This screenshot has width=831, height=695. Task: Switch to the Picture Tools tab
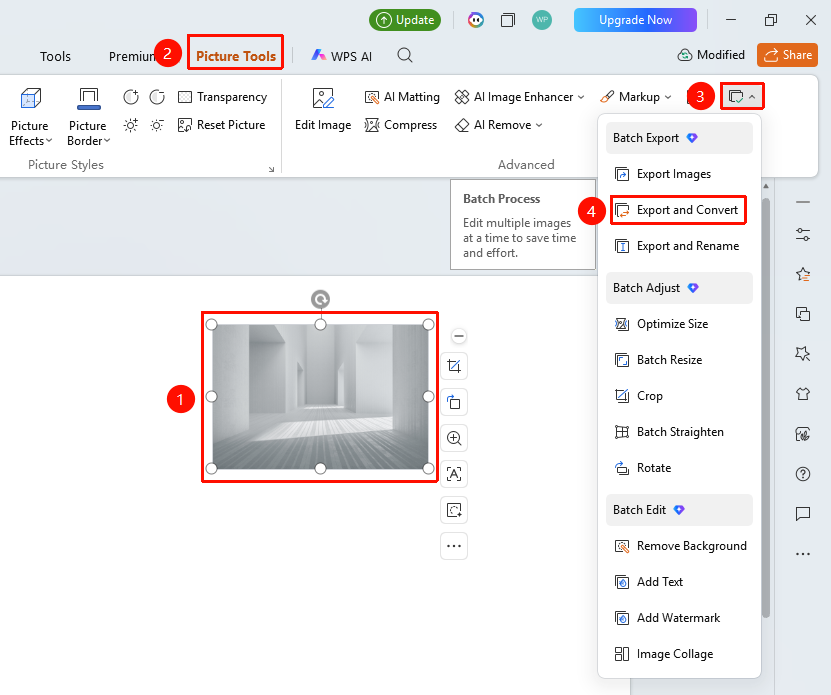236,56
